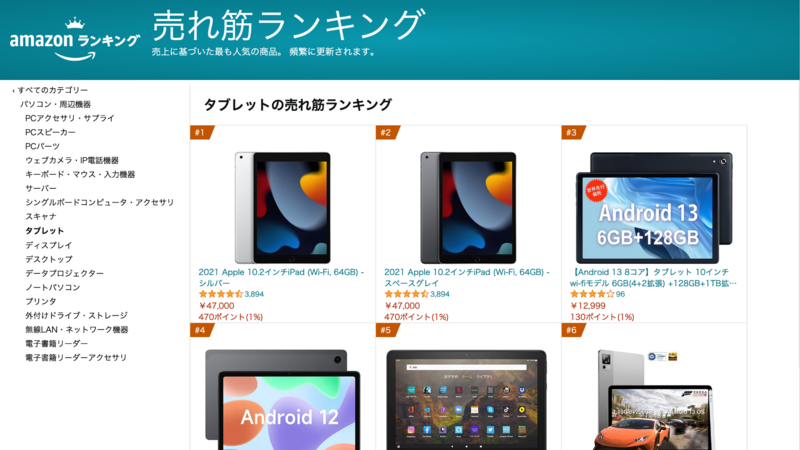Click the silver iPad product image
Viewport: 800px width, 450px height.
pyautogui.click(x=283, y=208)
